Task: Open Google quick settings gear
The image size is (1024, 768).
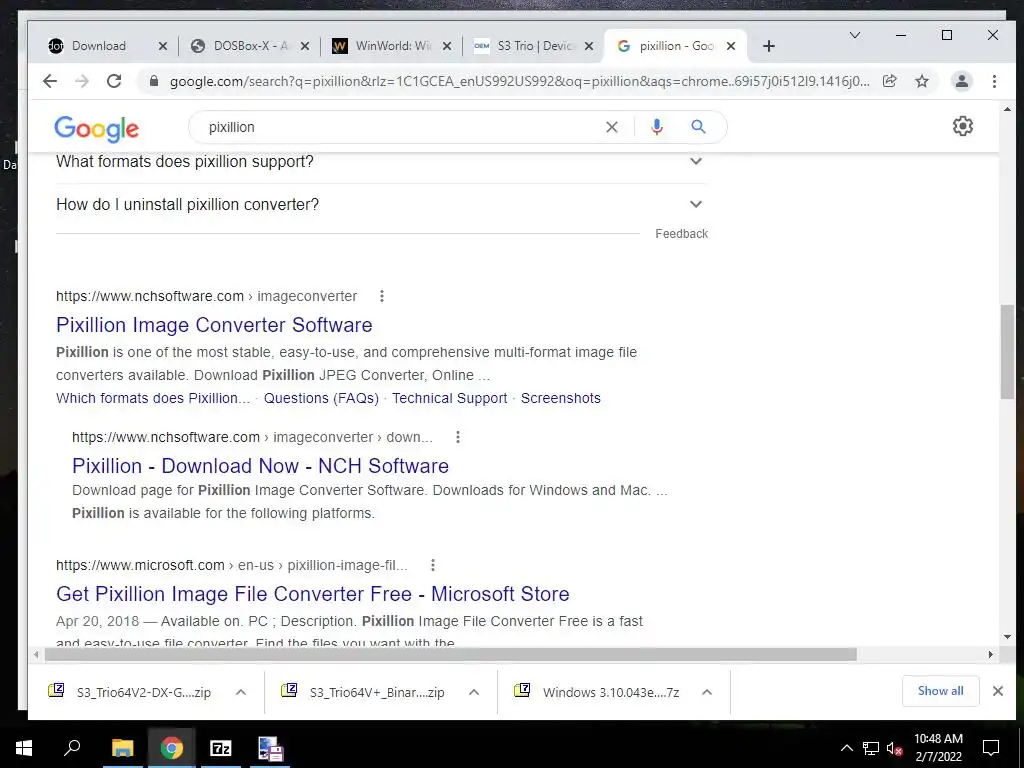Action: [963, 126]
